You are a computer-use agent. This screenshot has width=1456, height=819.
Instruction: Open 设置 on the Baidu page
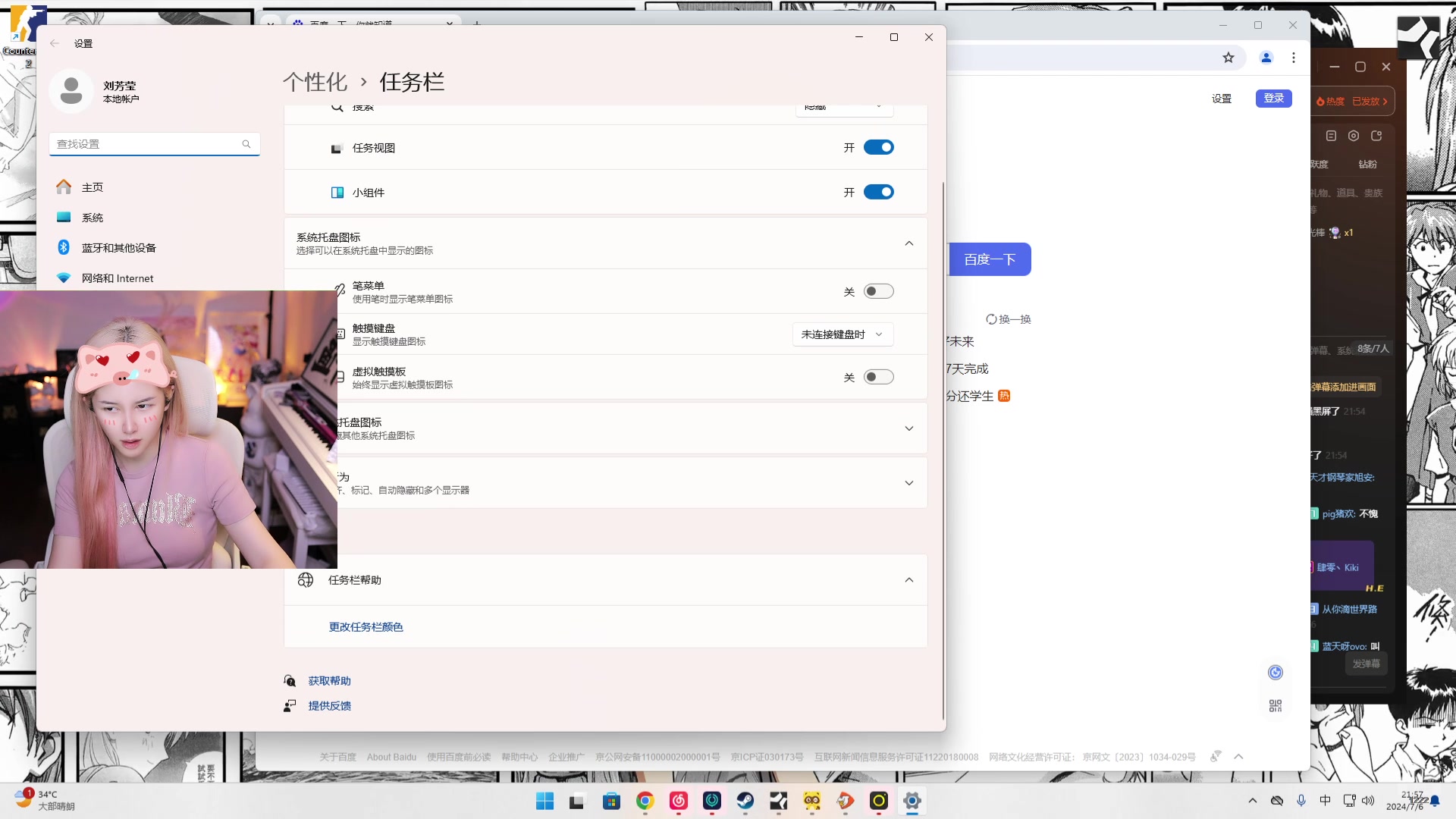point(1221,99)
